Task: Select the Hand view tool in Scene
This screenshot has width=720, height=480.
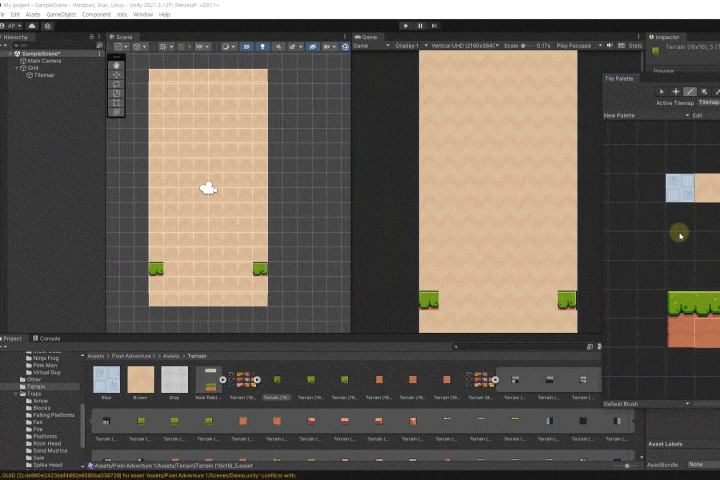Action: [x=116, y=65]
